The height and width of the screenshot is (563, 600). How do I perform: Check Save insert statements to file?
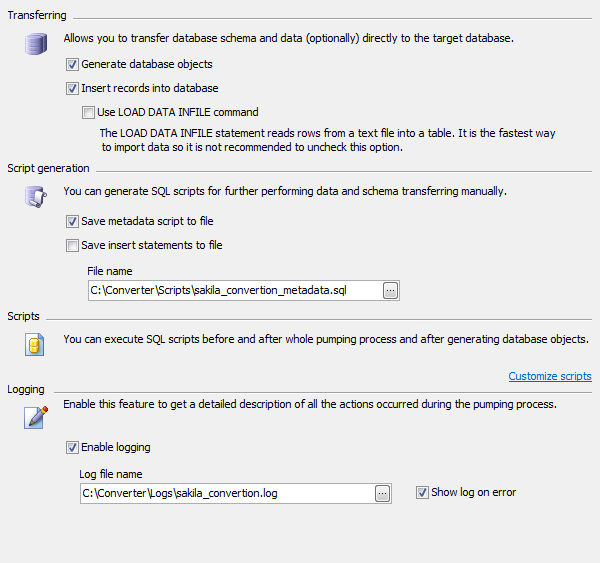(72, 245)
